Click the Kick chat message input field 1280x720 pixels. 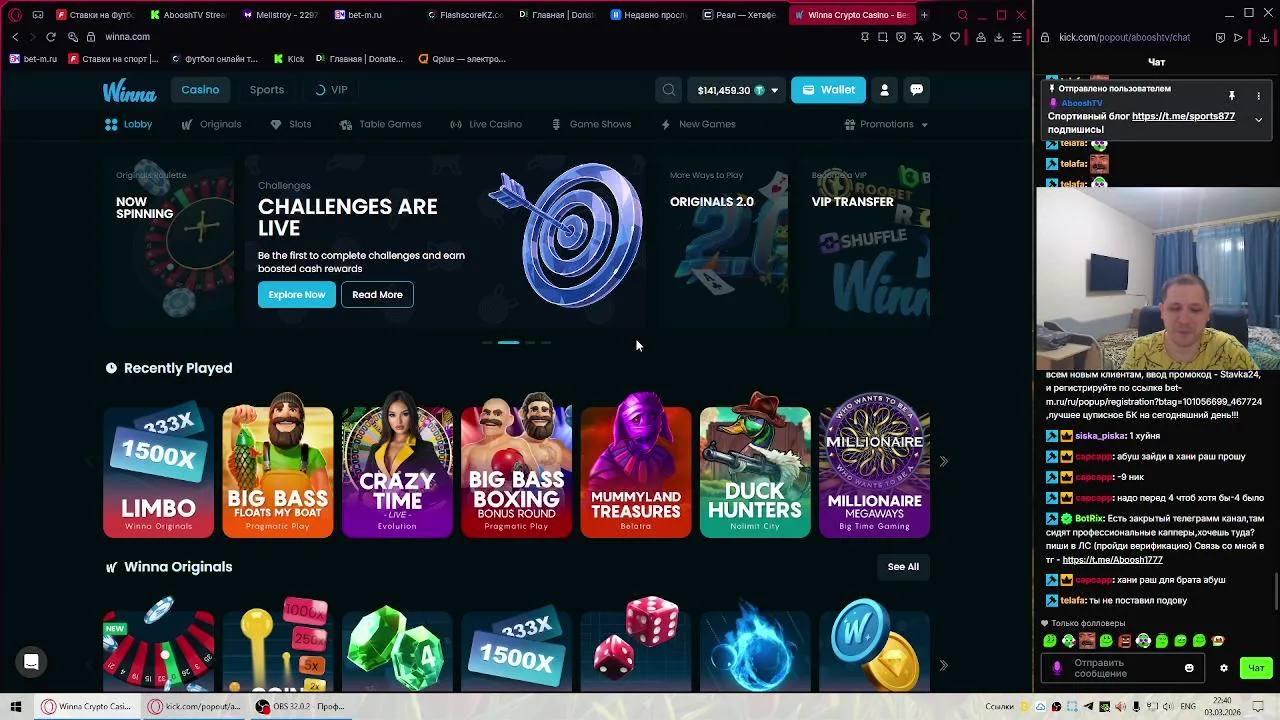pyautogui.click(x=1122, y=668)
